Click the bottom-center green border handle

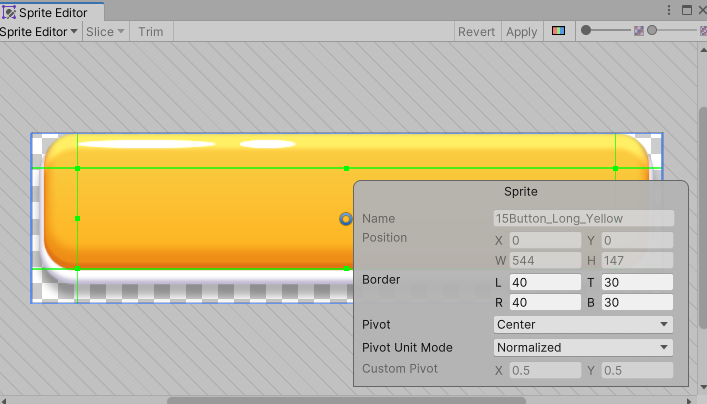pos(346,268)
